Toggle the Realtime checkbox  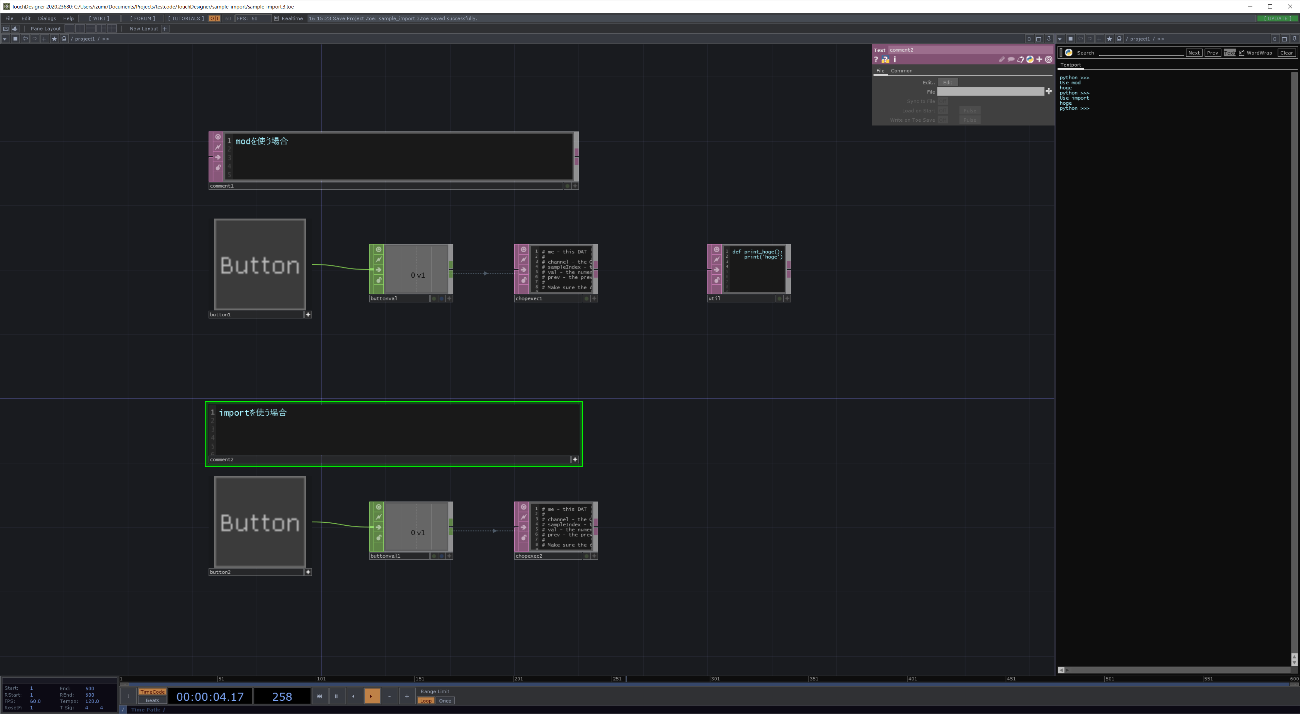pos(276,18)
